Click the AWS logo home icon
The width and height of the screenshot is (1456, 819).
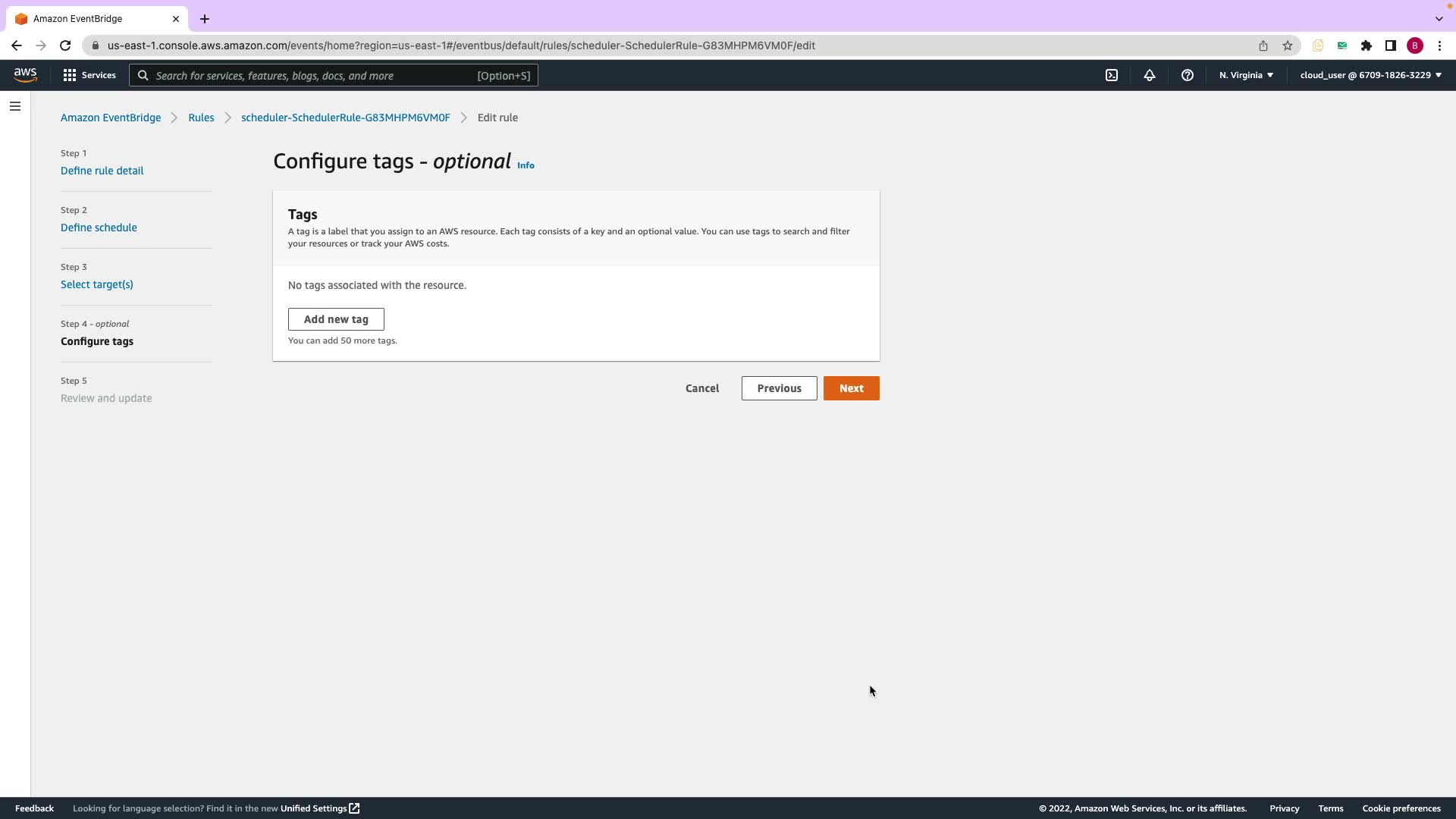point(25,75)
